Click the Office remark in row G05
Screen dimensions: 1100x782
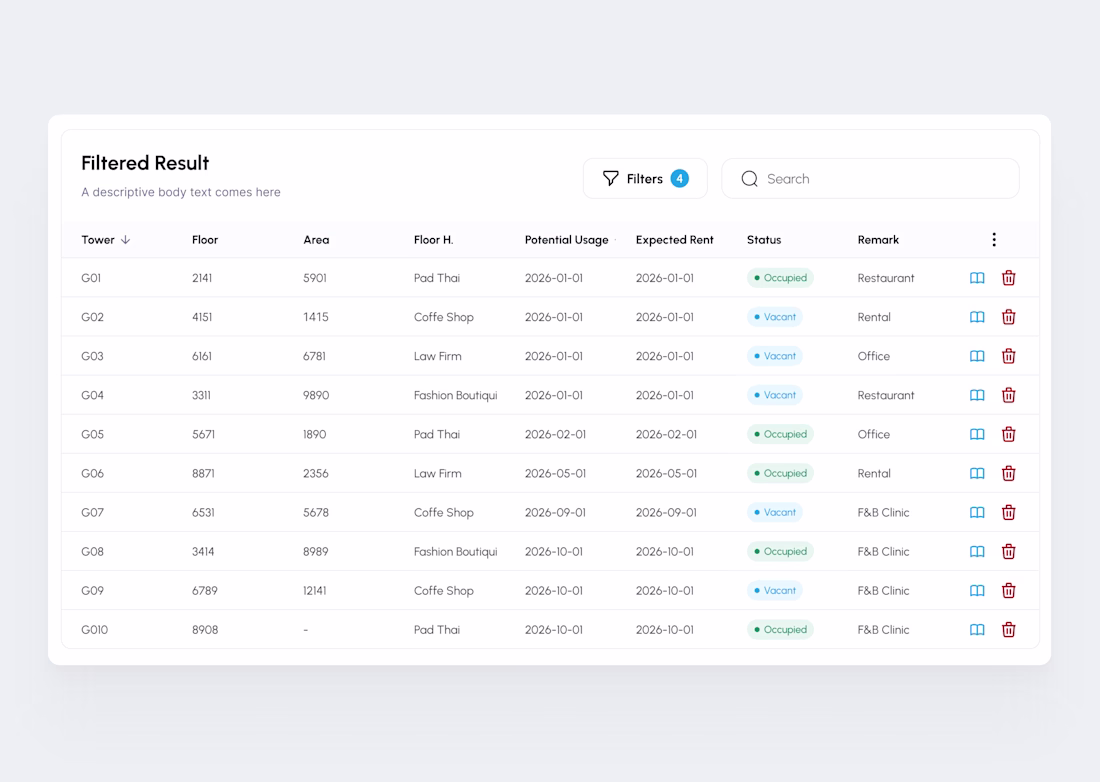(x=874, y=434)
